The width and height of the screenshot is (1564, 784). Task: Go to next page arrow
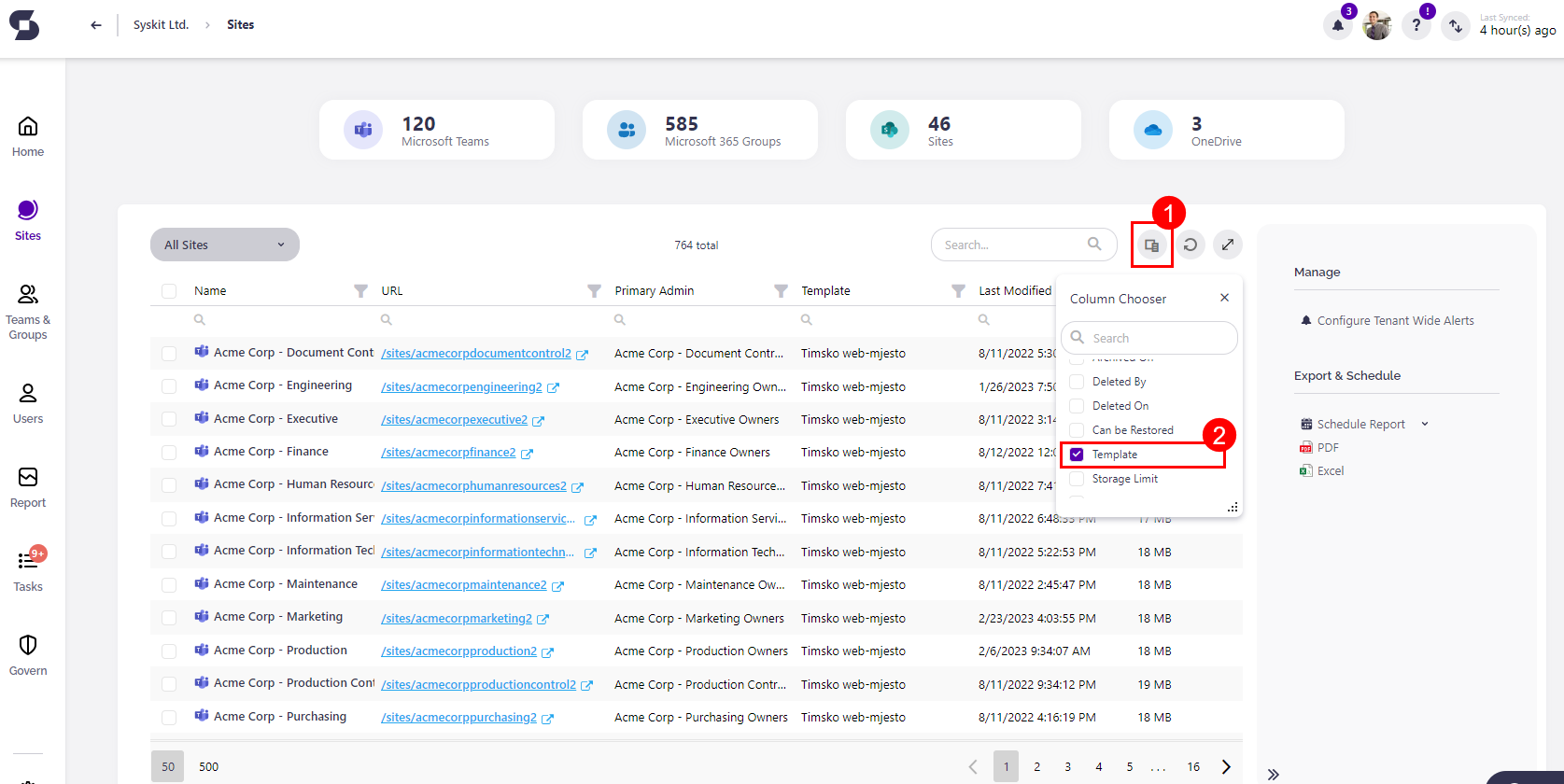[x=1226, y=767]
